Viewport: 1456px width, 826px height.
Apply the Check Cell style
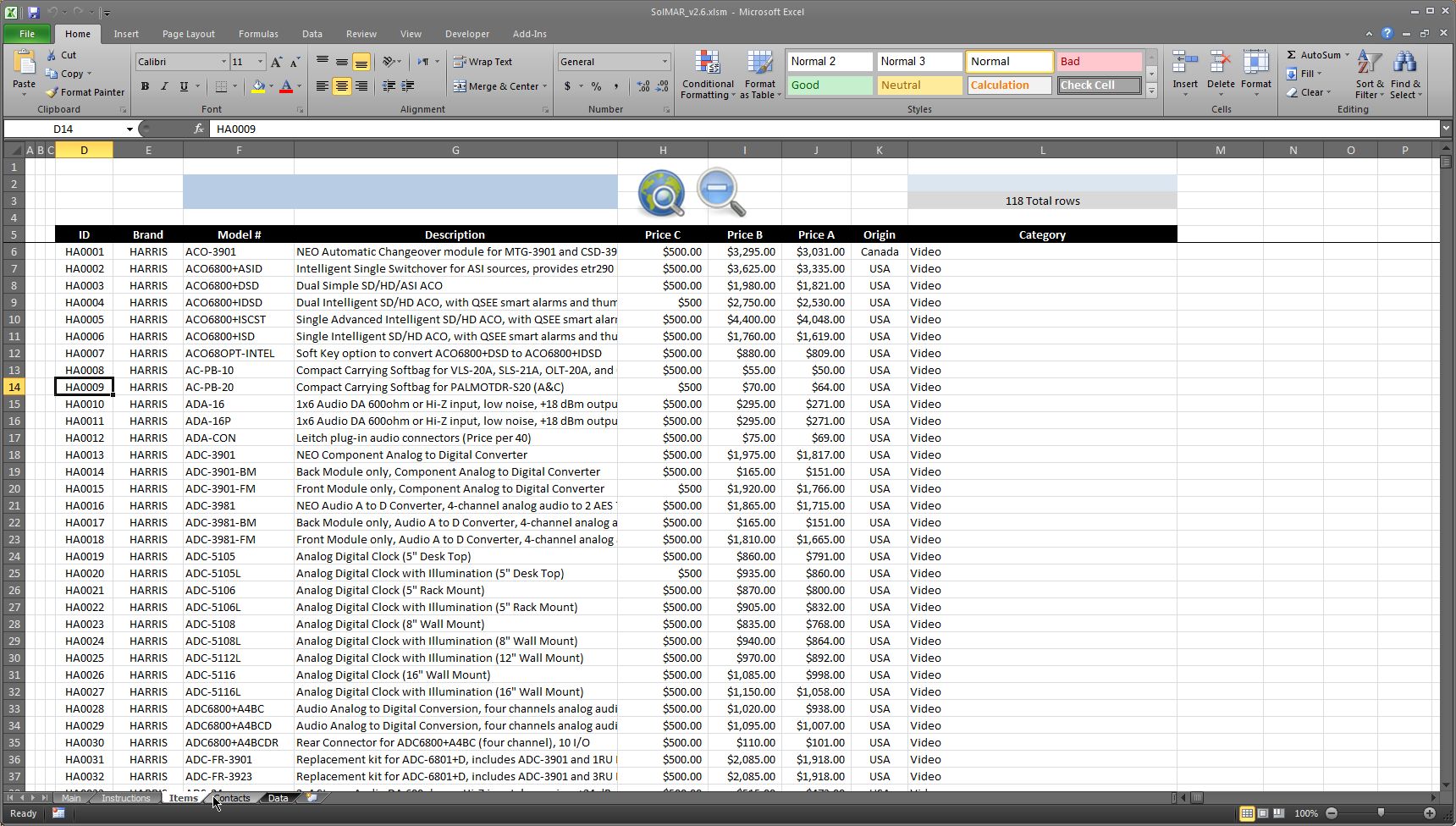tap(1098, 85)
